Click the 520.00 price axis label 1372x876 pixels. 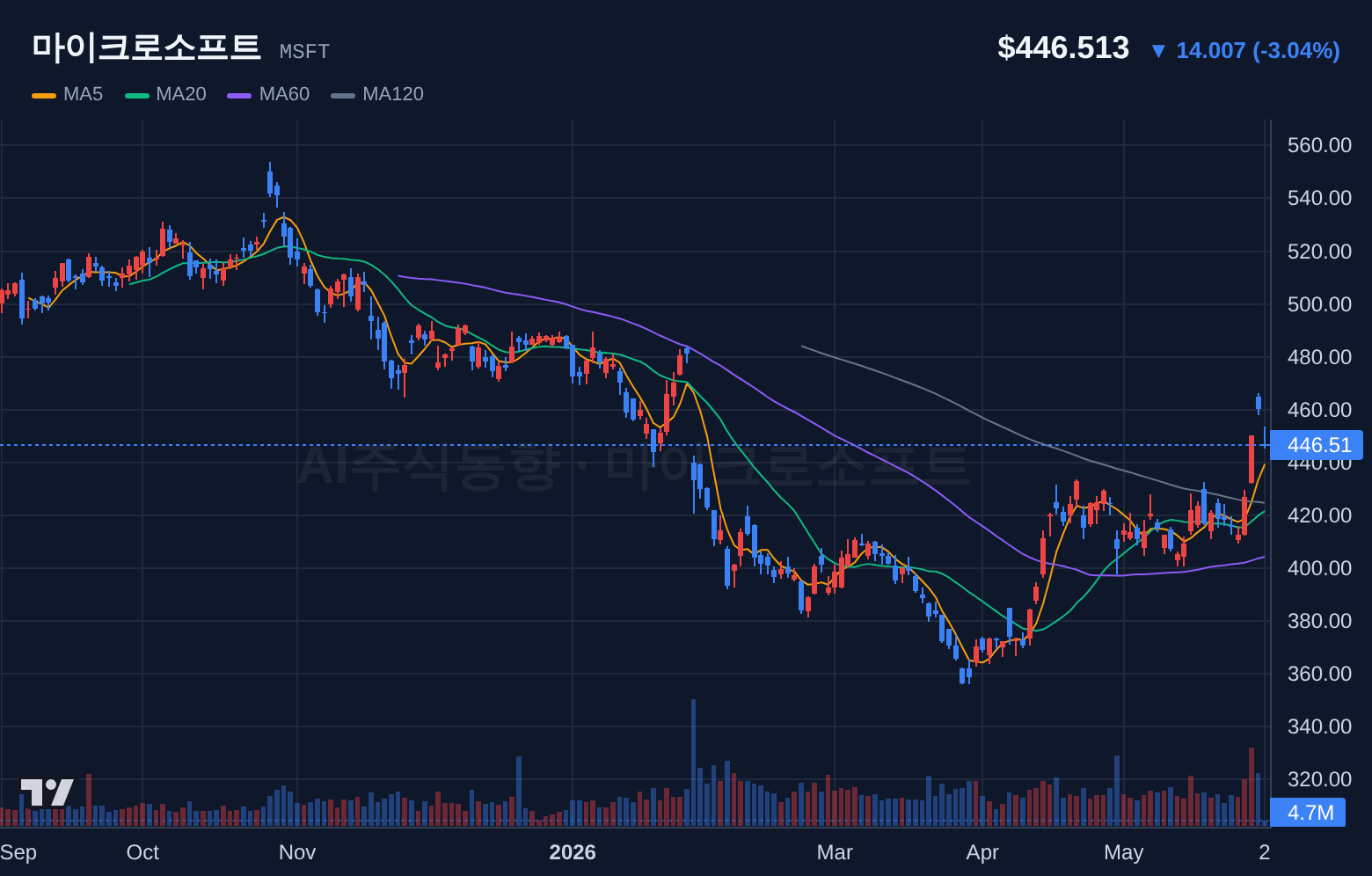click(1319, 252)
